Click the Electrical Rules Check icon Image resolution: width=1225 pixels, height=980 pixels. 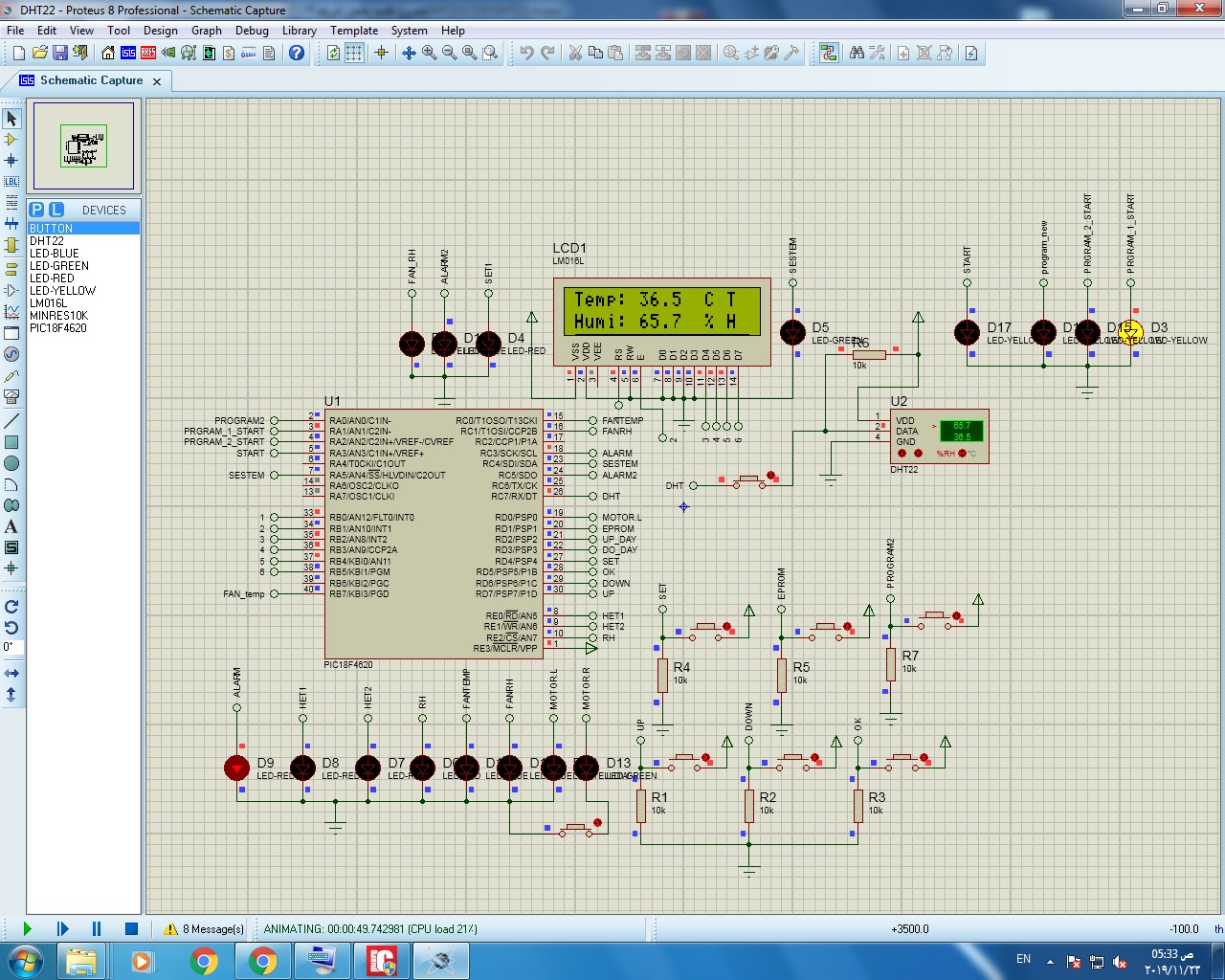[x=970, y=53]
